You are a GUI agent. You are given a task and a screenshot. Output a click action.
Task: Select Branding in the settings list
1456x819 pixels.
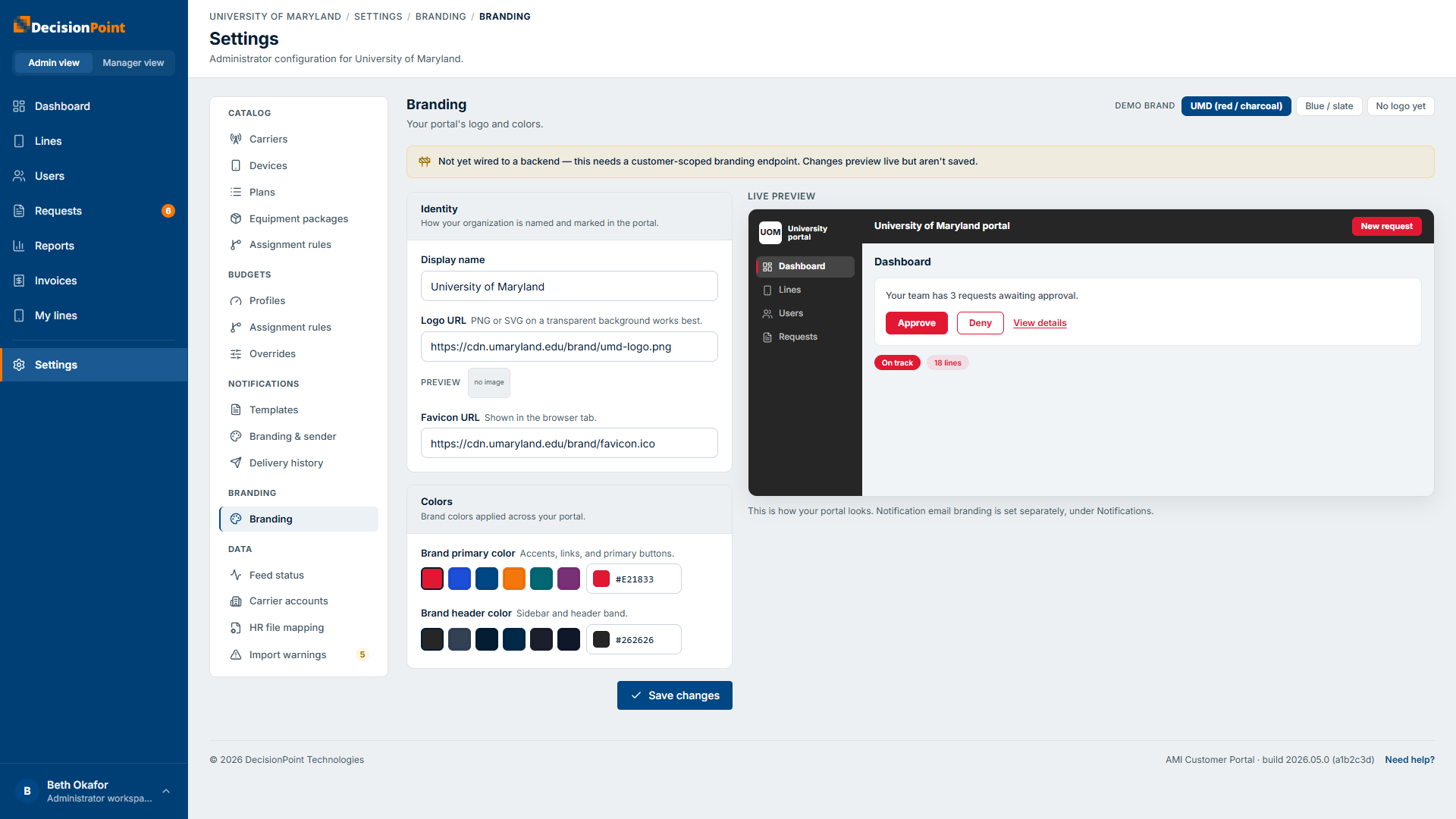point(299,519)
